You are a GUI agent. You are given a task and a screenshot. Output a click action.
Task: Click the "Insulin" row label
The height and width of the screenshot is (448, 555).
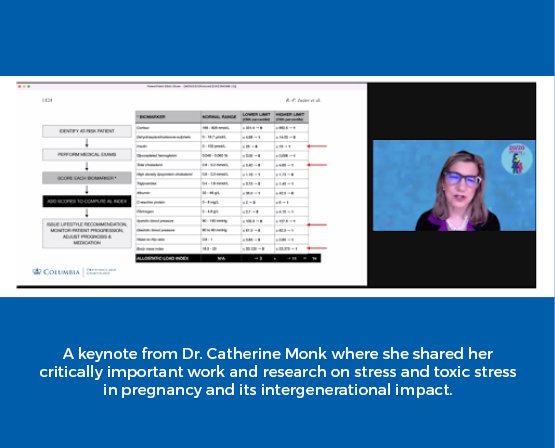[x=142, y=146]
